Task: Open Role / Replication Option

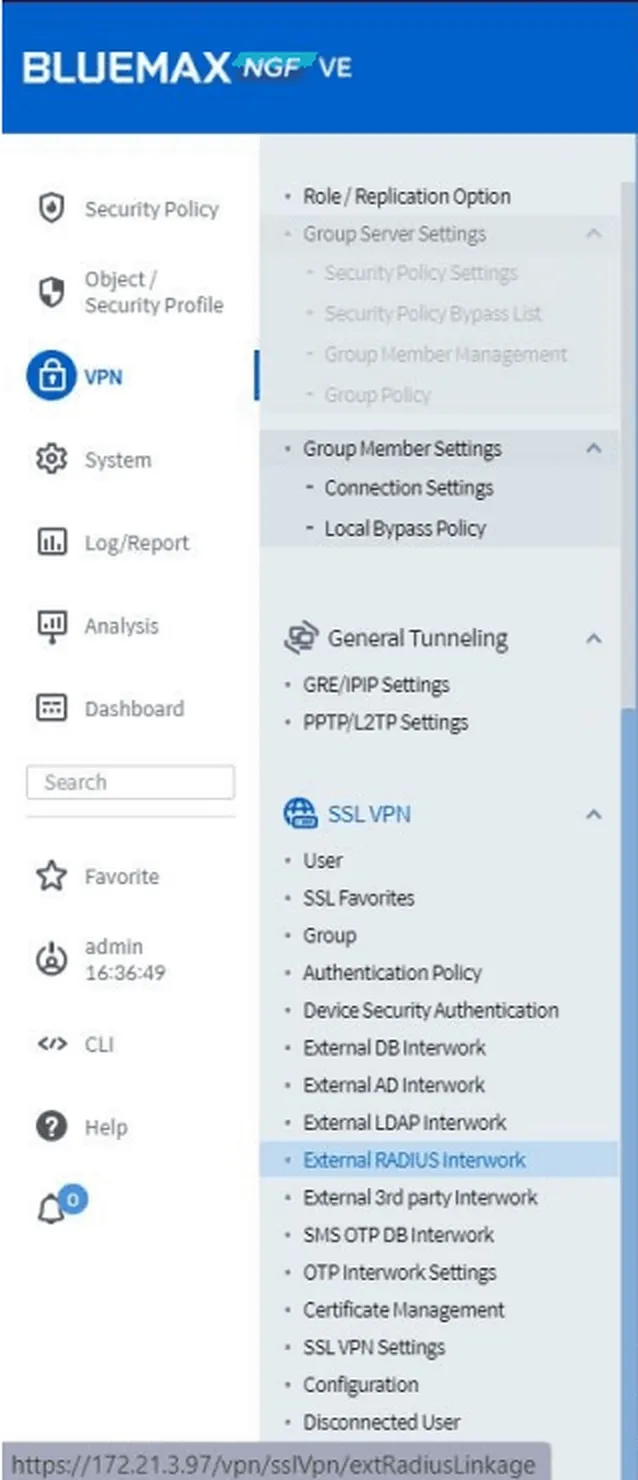Action: click(x=407, y=196)
